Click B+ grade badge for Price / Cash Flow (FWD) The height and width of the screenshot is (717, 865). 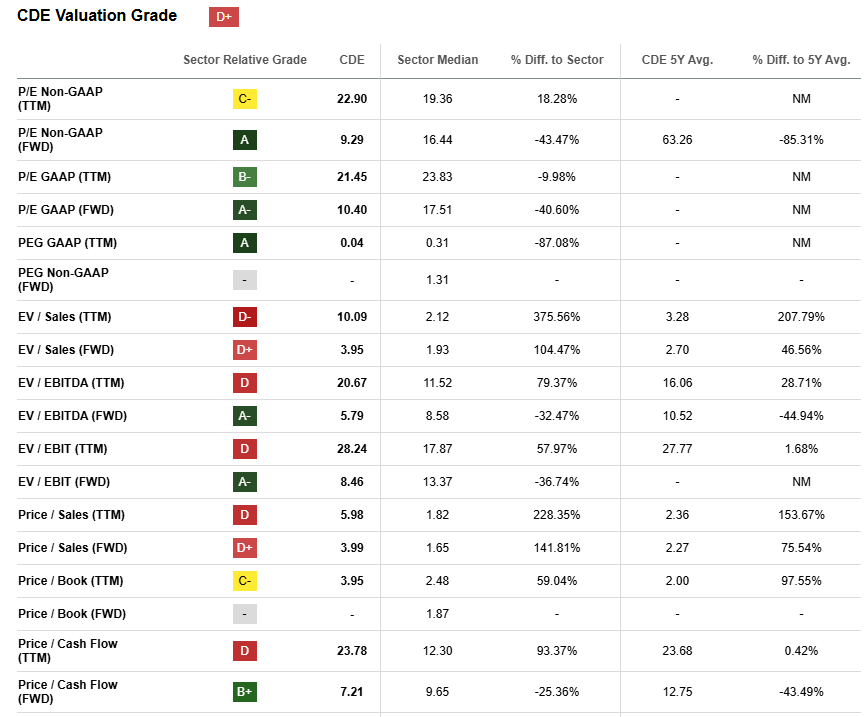point(244,692)
